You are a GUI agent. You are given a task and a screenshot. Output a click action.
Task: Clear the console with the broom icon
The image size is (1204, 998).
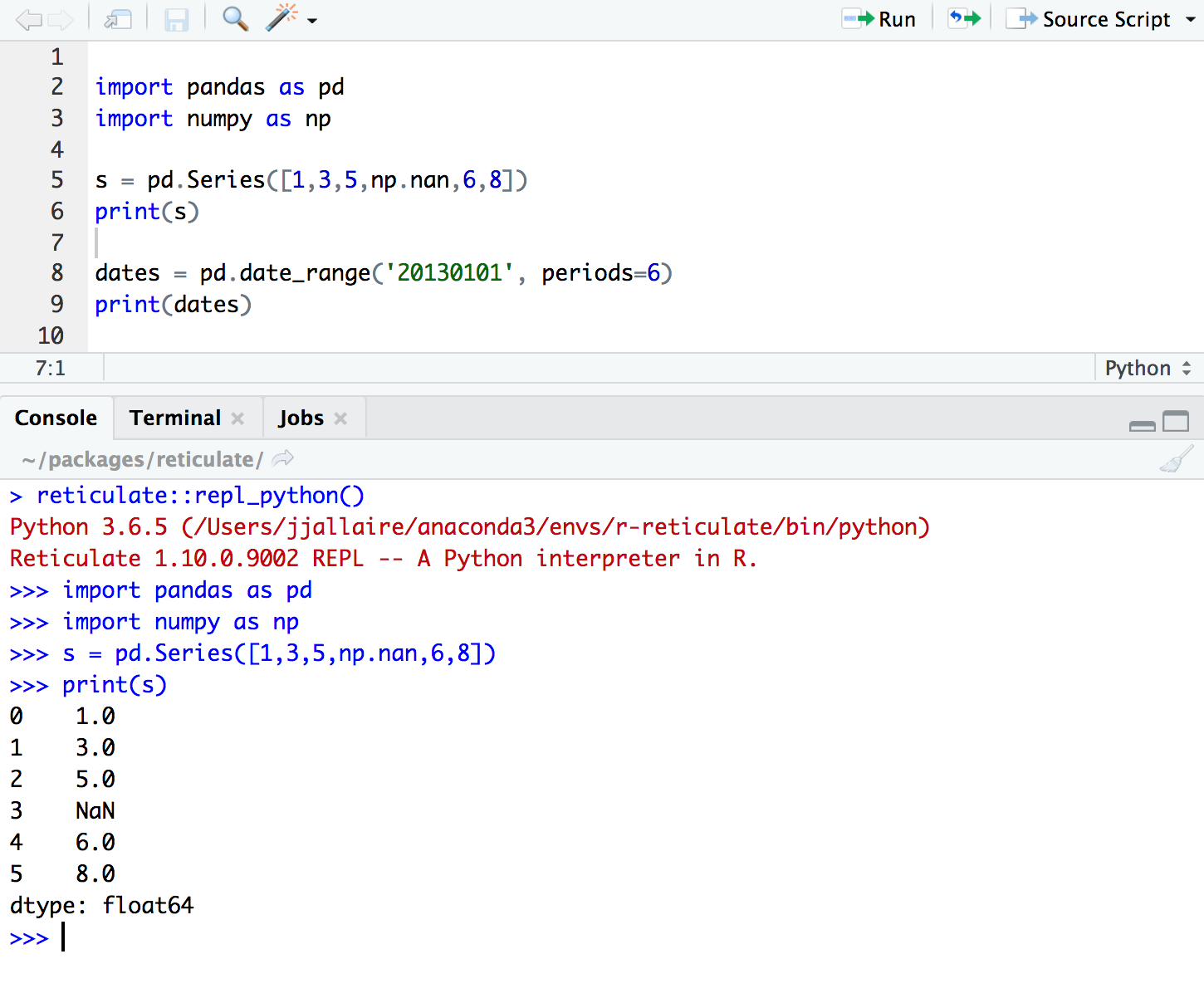pyautogui.click(x=1176, y=459)
